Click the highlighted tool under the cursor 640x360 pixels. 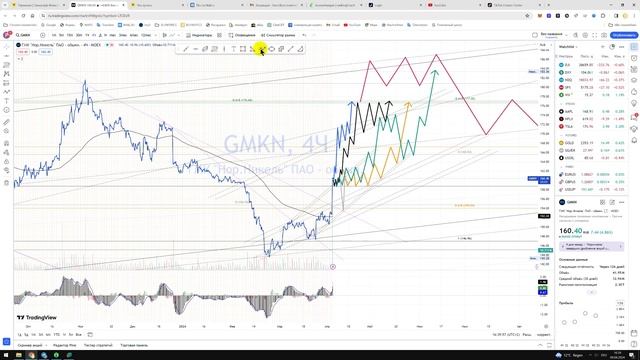(262, 49)
